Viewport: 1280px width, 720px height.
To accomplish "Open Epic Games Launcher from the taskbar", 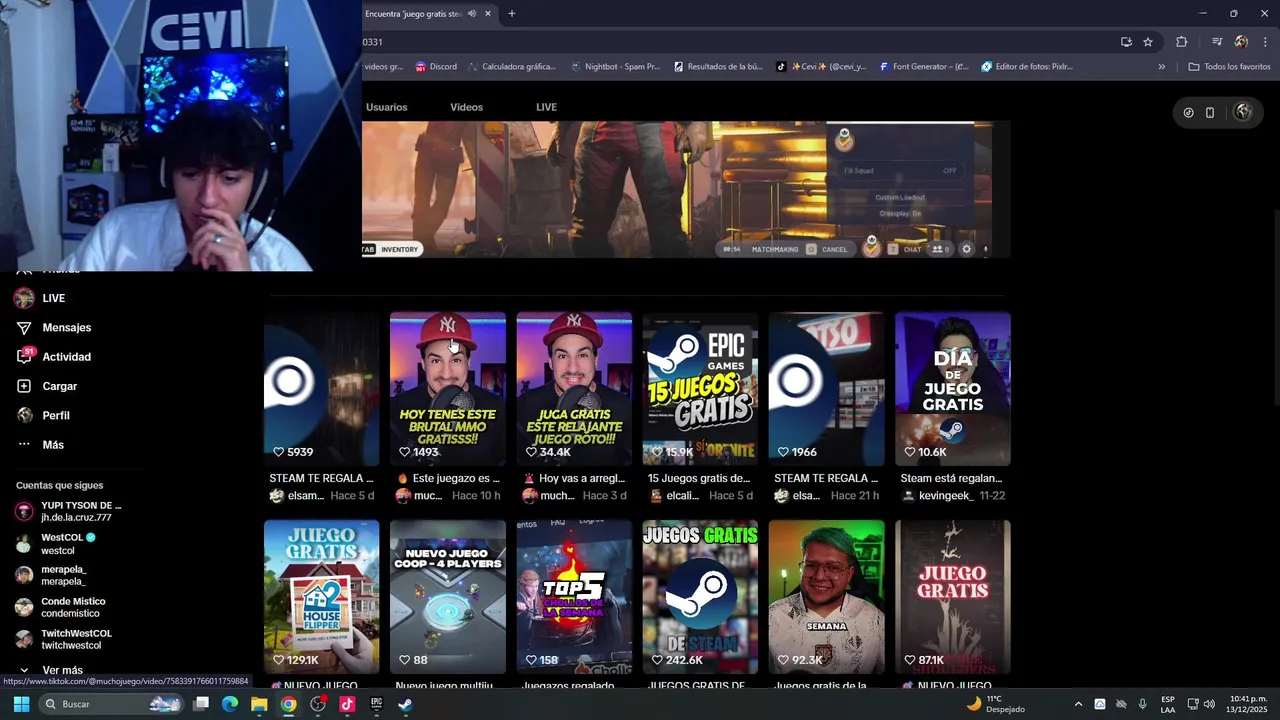I will click(x=376, y=704).
